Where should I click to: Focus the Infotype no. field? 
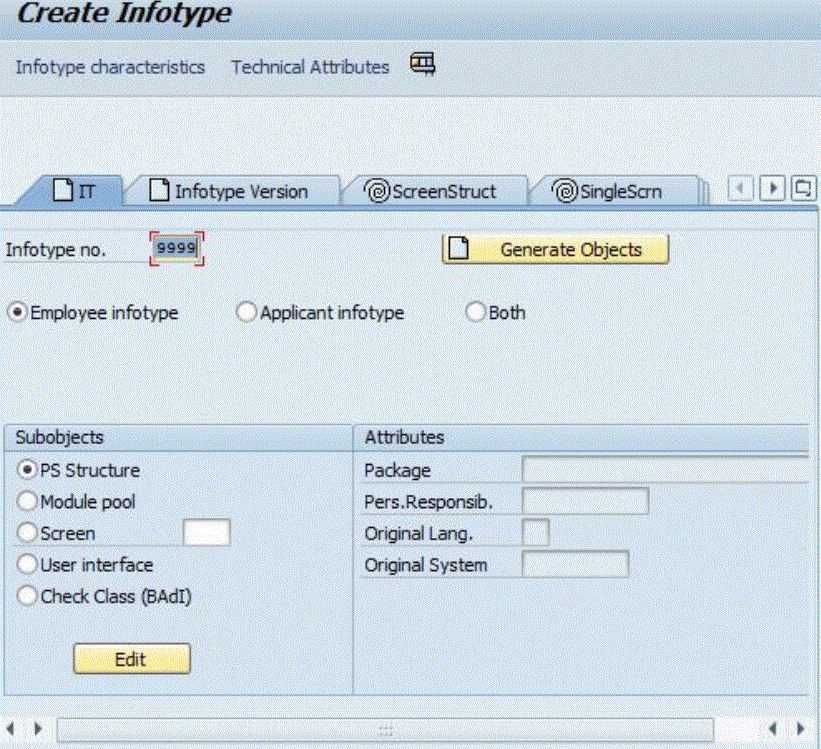[x=177, y=249]
